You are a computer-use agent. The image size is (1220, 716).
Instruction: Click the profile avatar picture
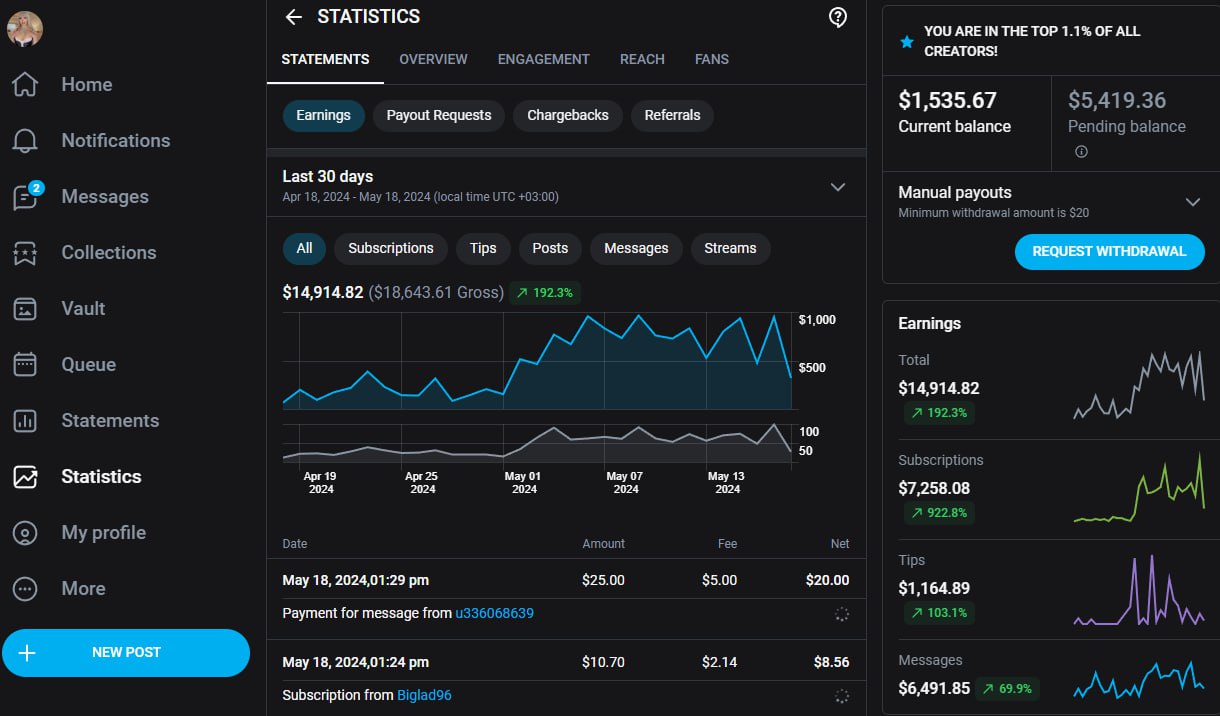25,29
